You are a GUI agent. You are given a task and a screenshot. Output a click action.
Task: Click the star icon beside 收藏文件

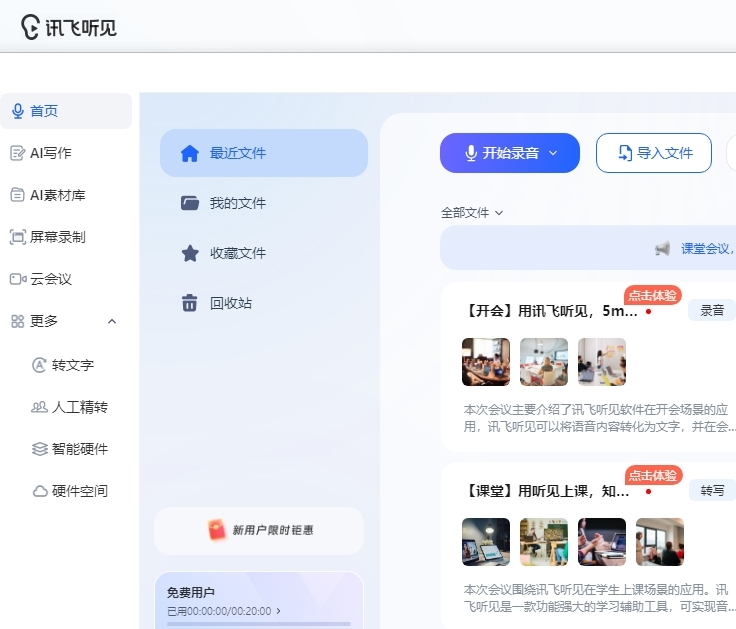point(190,253)
